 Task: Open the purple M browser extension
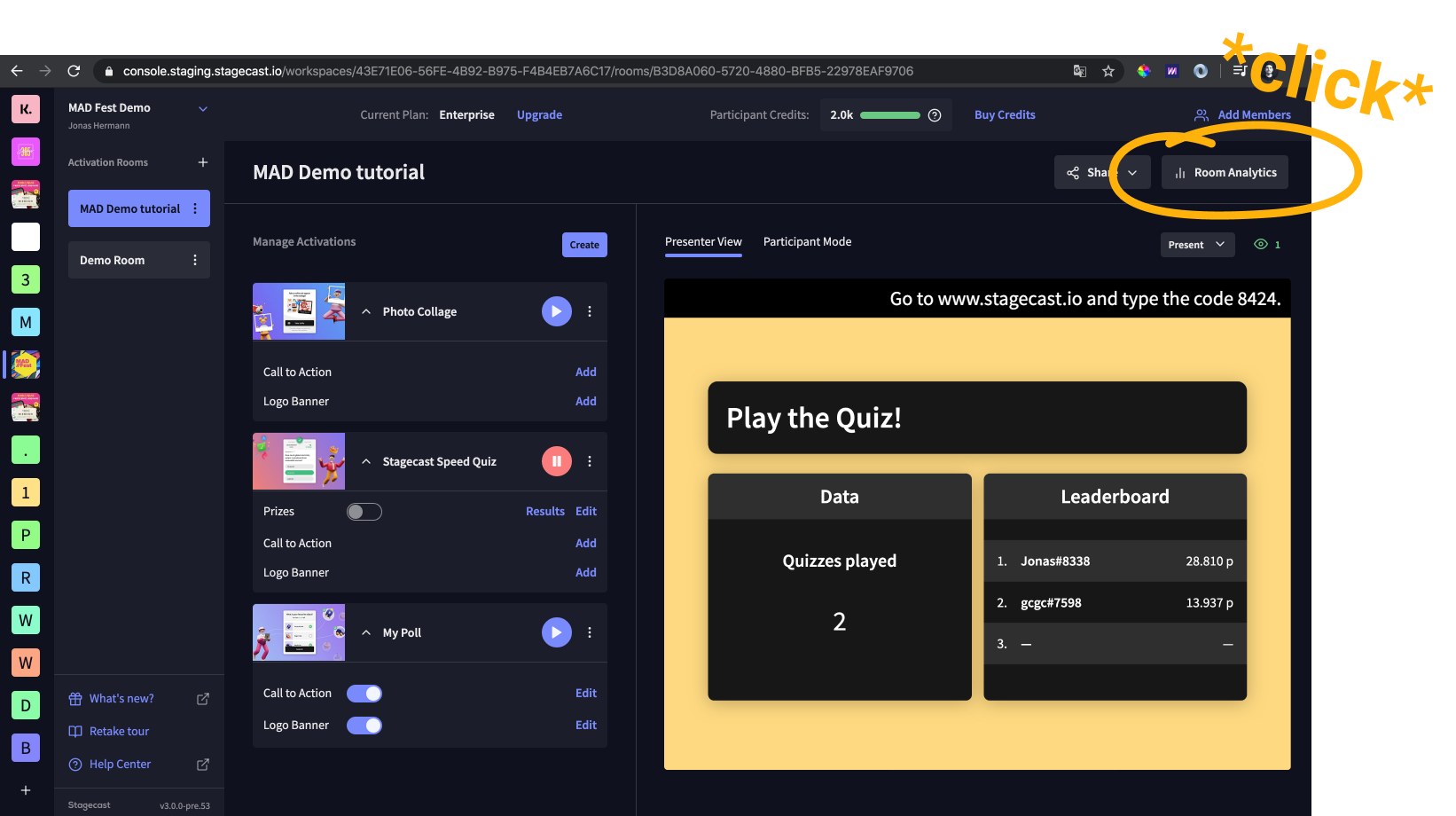coord(1172,71)
